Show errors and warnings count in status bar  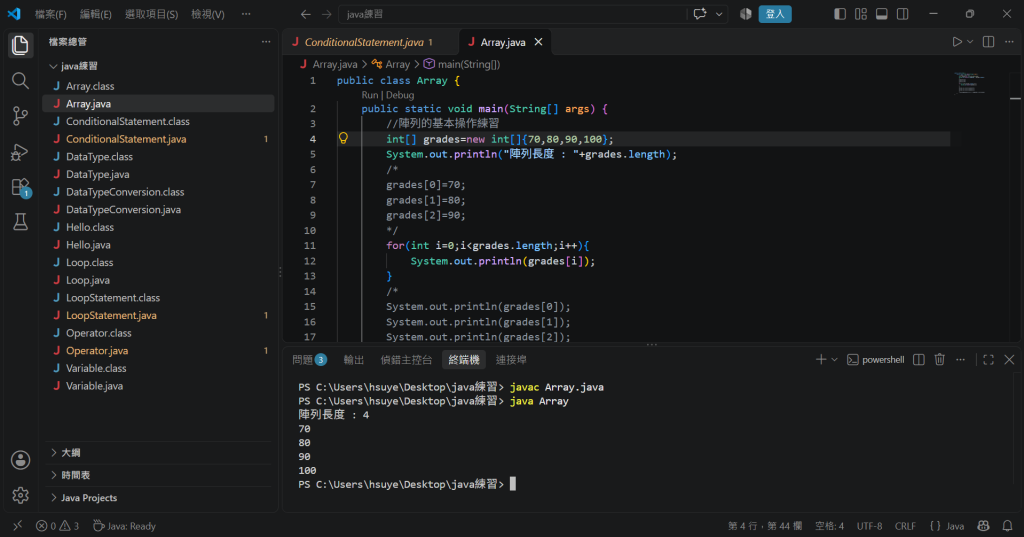(57, 526)
